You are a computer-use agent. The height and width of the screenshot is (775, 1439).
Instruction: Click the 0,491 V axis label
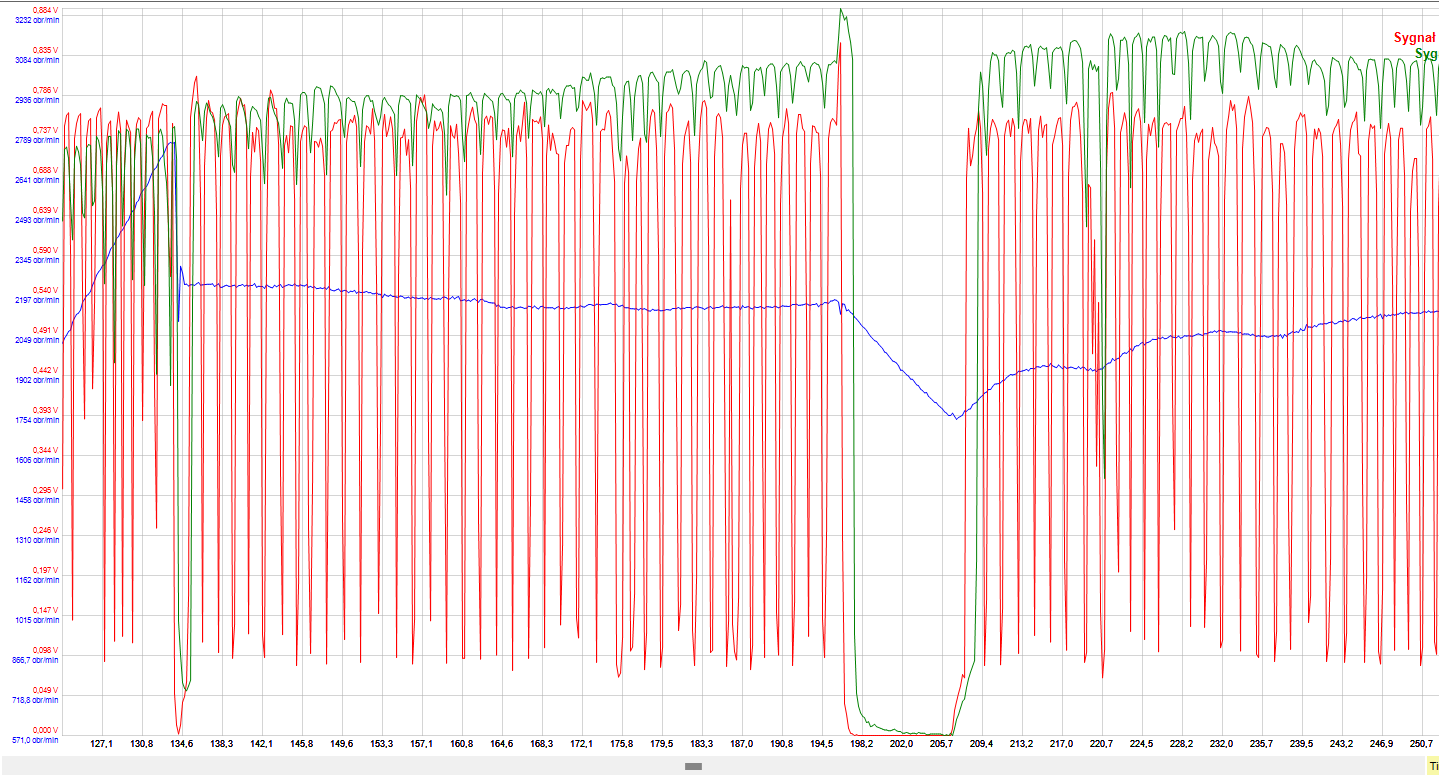[46, 330]
